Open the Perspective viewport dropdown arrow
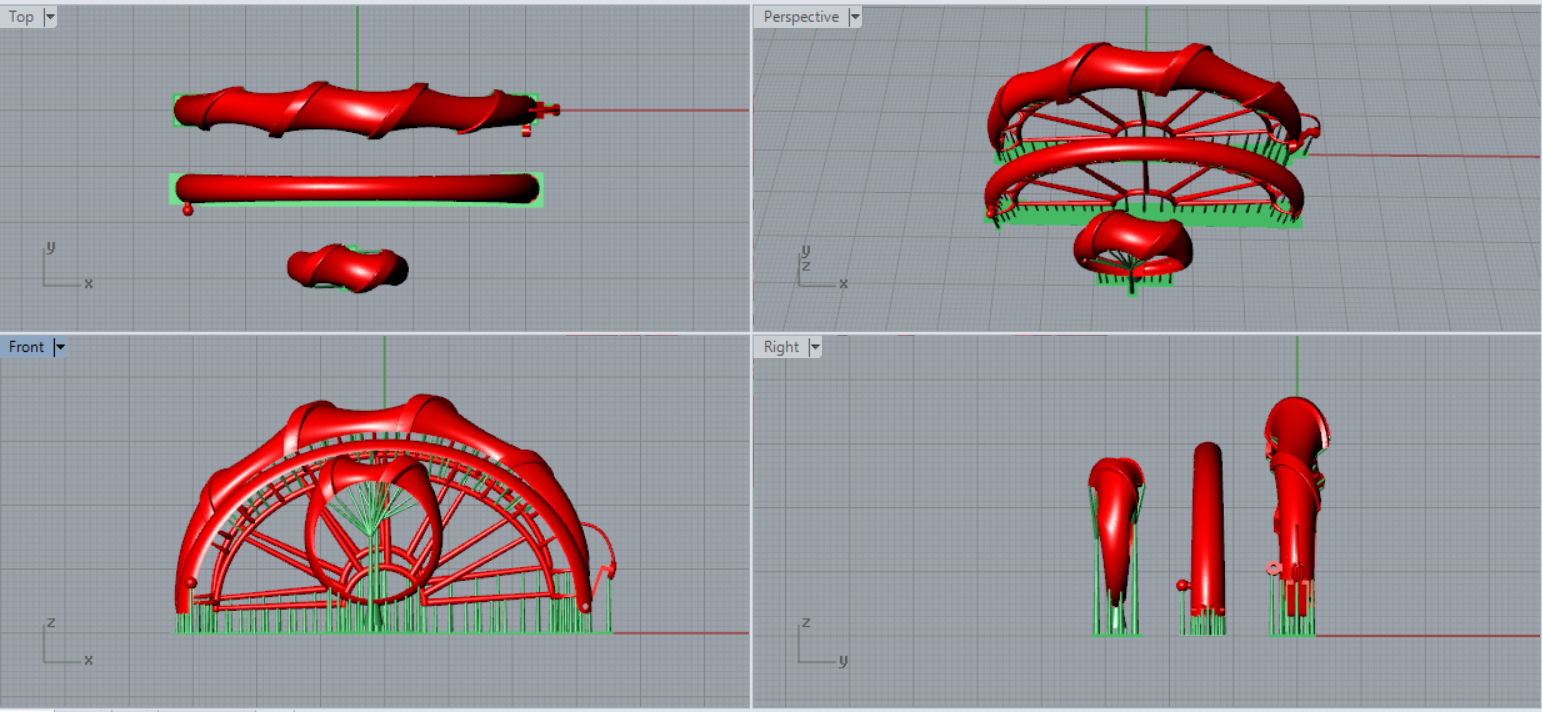This screenshot has height=712, width=1542. [854, 17]
